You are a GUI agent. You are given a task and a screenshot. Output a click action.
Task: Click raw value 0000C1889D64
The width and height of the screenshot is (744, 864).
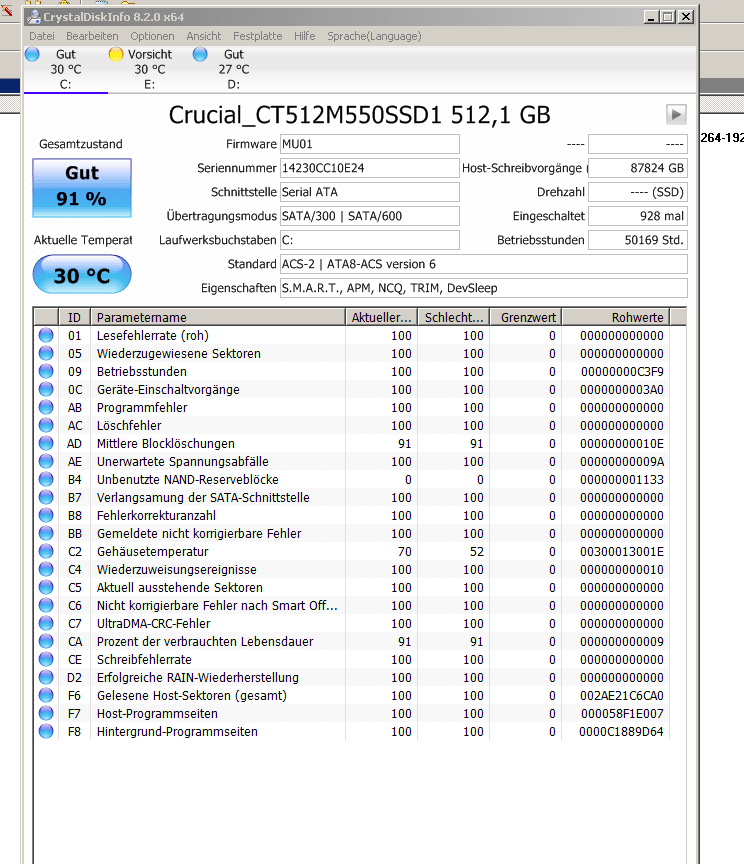pyautogui.click(x=621, y=732)
